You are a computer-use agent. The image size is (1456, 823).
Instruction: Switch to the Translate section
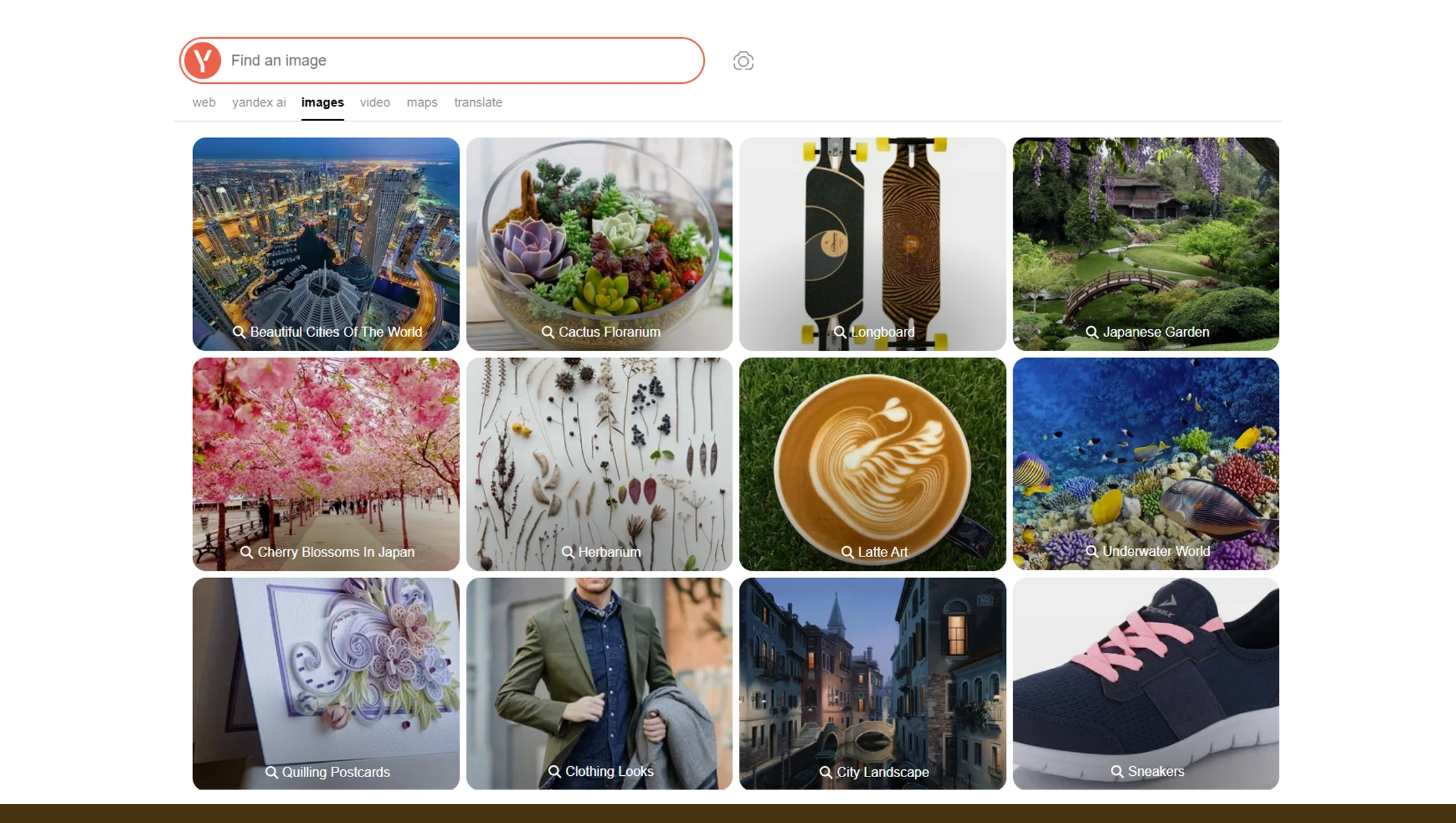(477, 102)
